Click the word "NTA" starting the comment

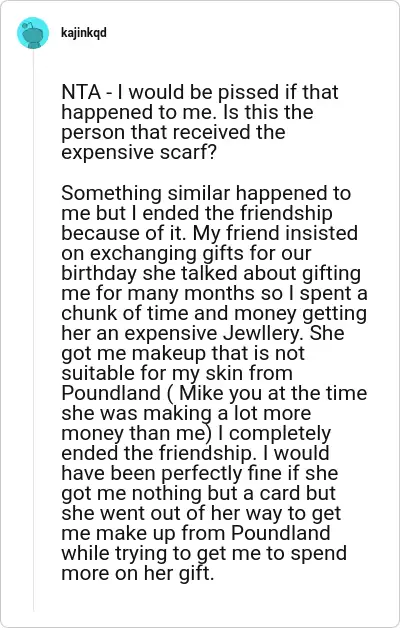pyautogui.click(x=81, y=92)
